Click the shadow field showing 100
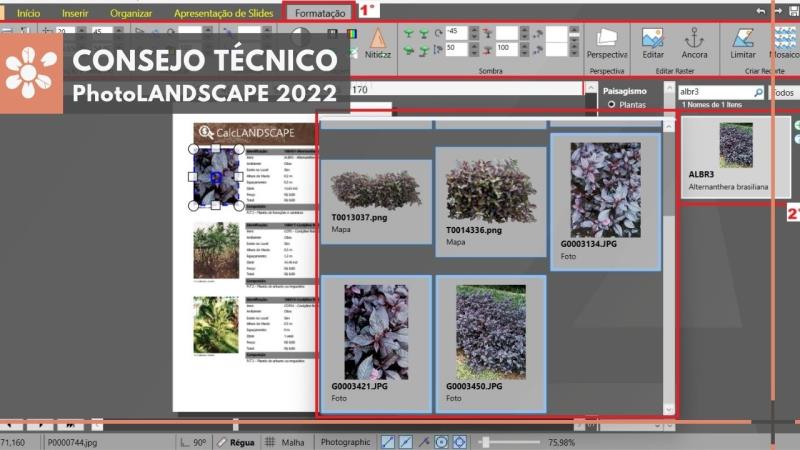Image resolution: width=800 pixels, height=450 pixels. coord(507,48)
